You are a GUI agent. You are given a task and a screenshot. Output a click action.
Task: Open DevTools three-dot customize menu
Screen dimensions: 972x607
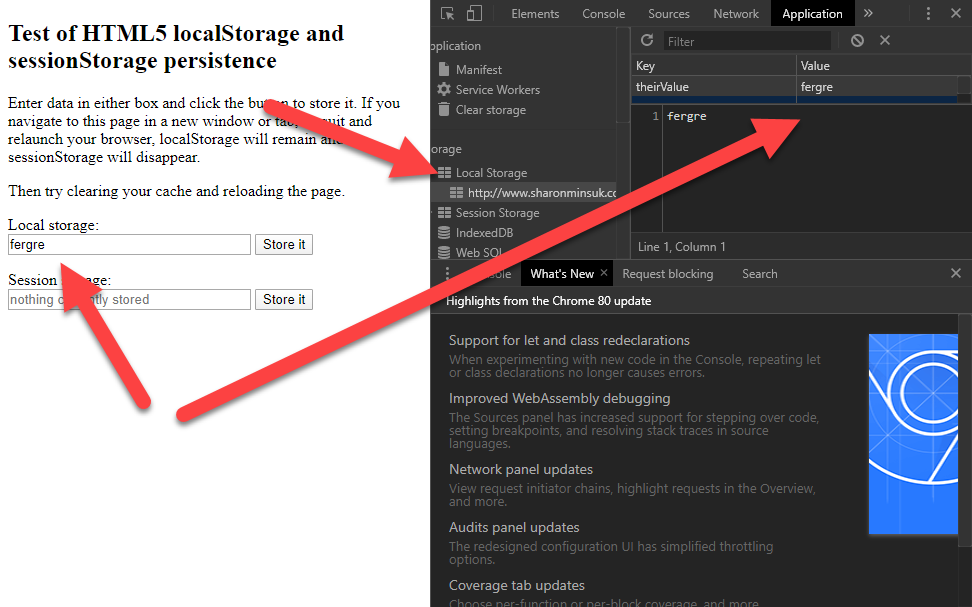point(928,14)
